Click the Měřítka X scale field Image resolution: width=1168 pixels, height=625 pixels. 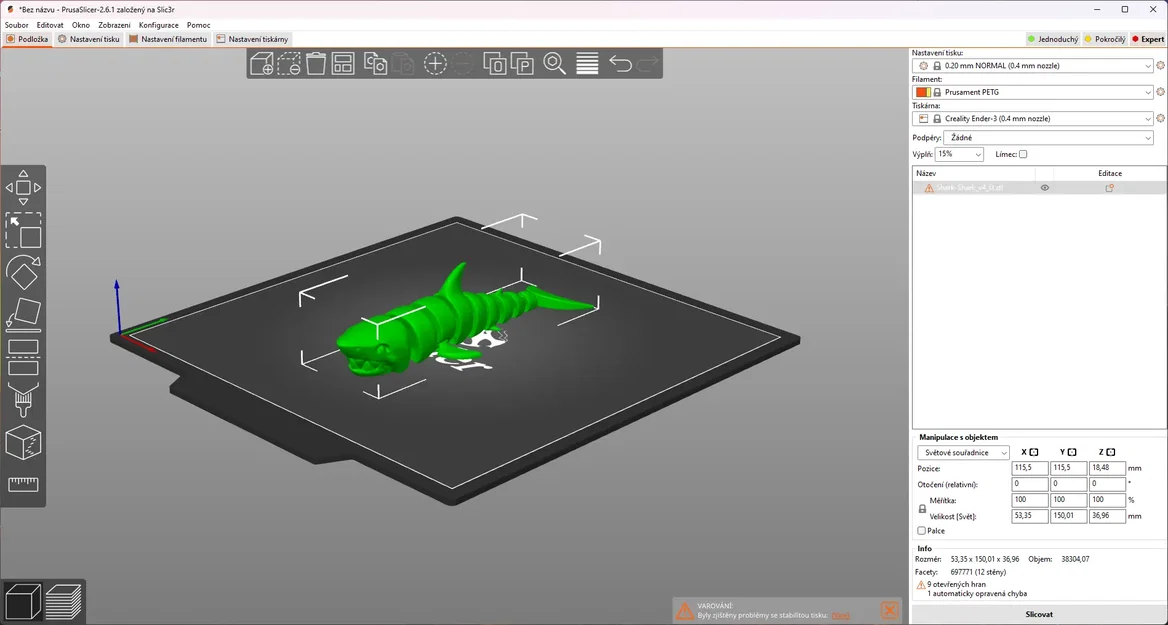pos(1029,500)
